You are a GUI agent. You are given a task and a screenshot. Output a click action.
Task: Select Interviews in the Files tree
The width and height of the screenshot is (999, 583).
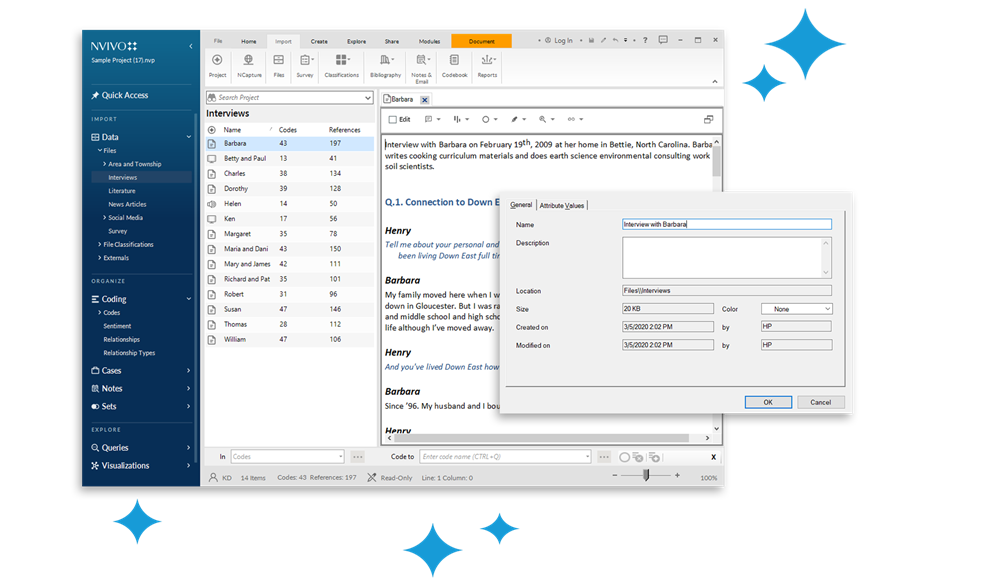tap(122, 177)
